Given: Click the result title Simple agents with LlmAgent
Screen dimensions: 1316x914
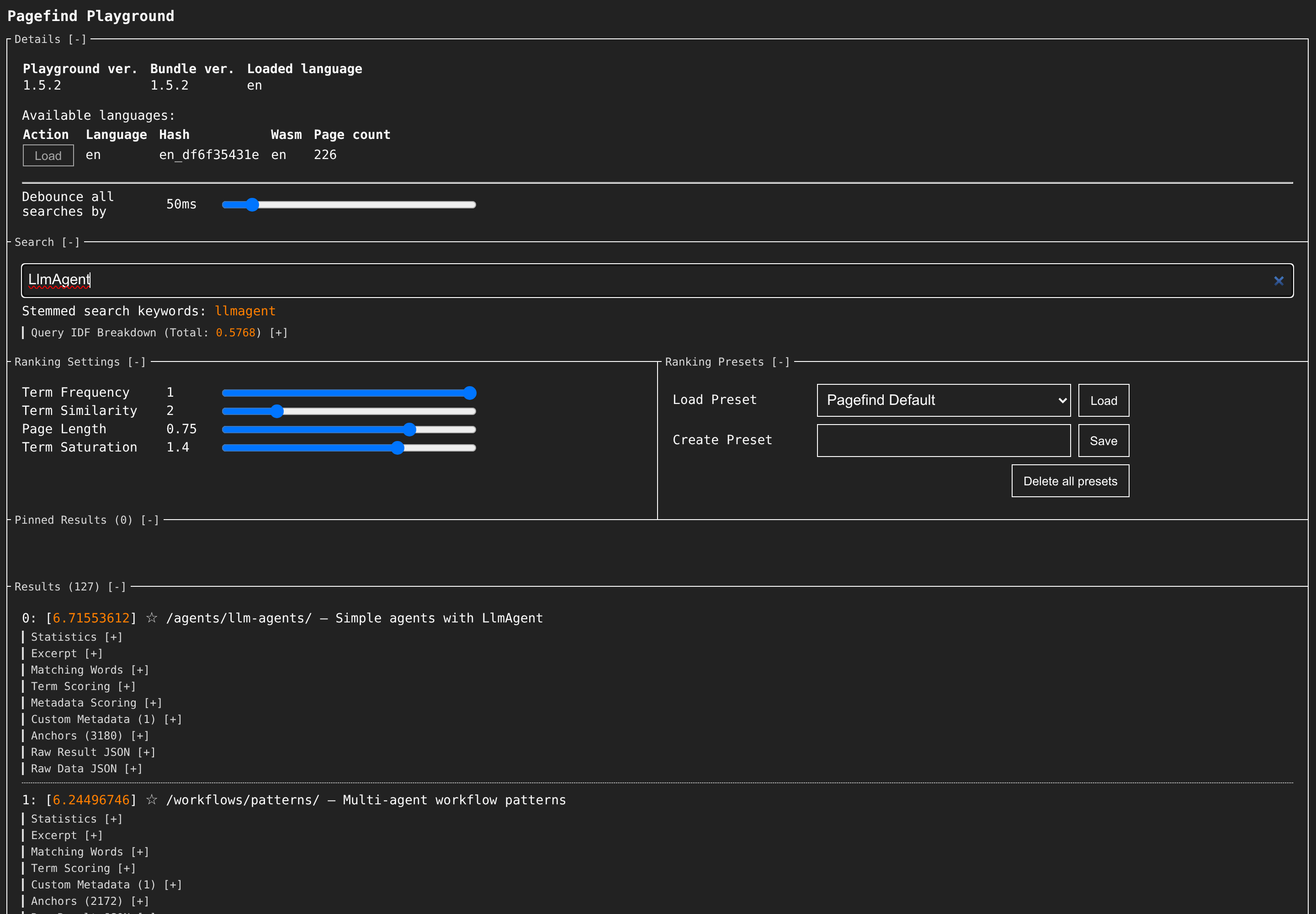Looking at the screenshot, I should (439, 618).
